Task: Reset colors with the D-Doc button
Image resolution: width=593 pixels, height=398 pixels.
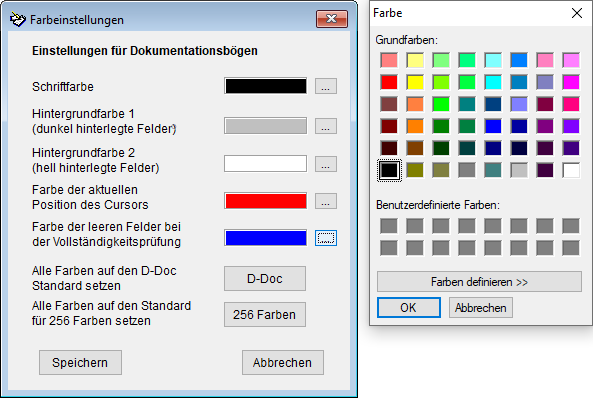Action: (x=265, y=278)
